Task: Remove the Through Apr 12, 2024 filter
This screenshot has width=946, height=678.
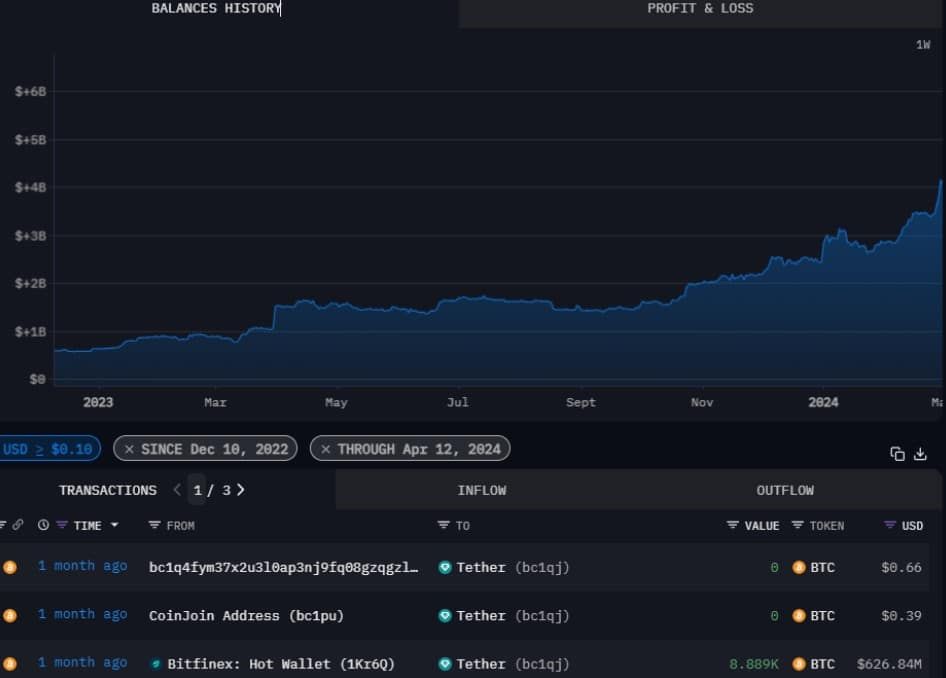Action: click(x=326, y=449)
